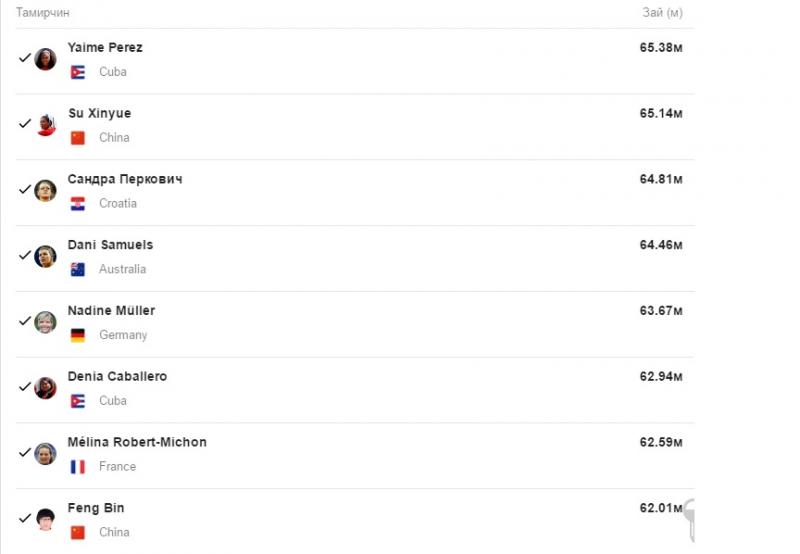Viewport: 800px width, 554px height.
Task: Click the Australia flag icon
Action: point(77,270)
